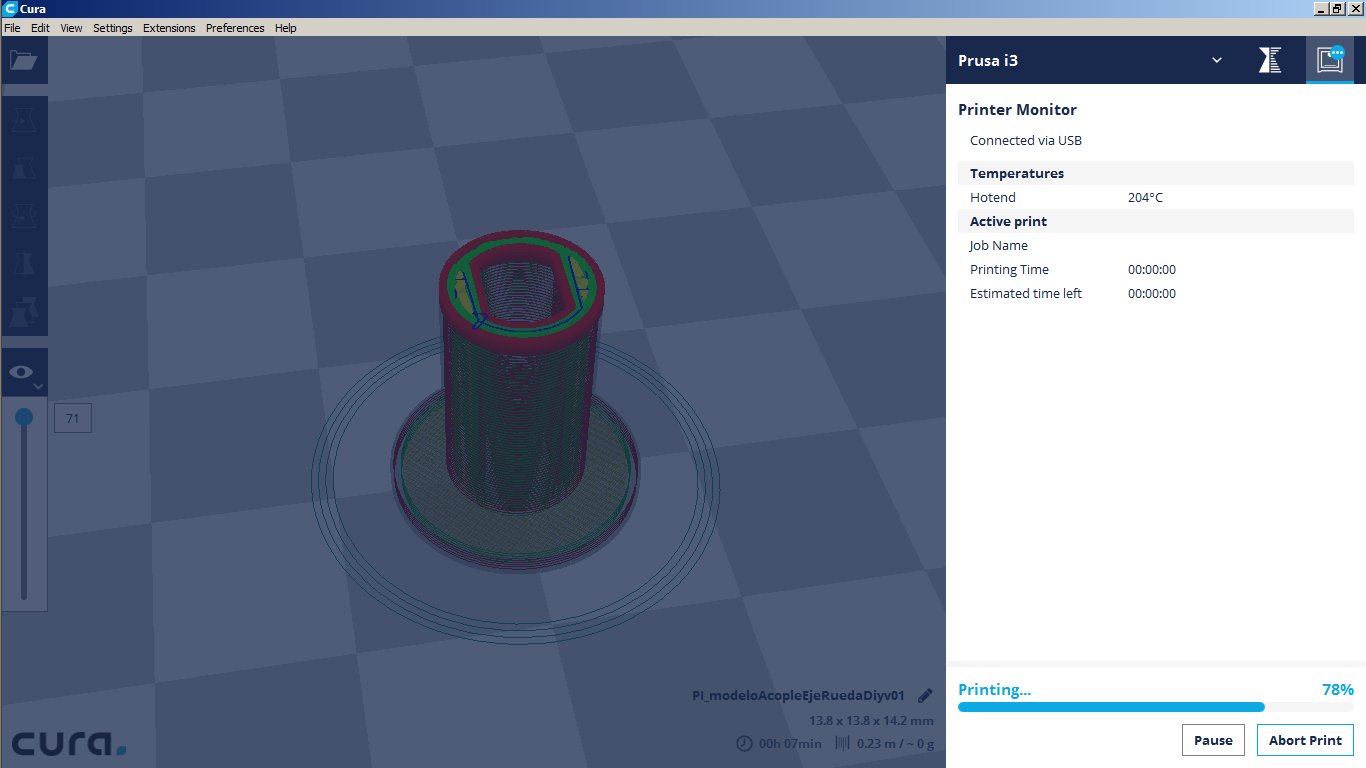Restore down the Cura window
Image resolution: width=1366 pixels, height=768 pixels.
[1338, 8]
